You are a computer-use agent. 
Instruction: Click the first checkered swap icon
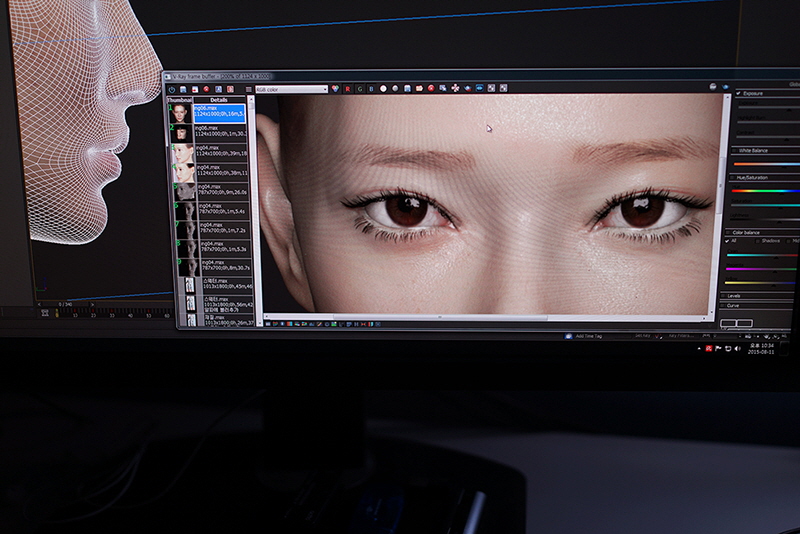491,88
